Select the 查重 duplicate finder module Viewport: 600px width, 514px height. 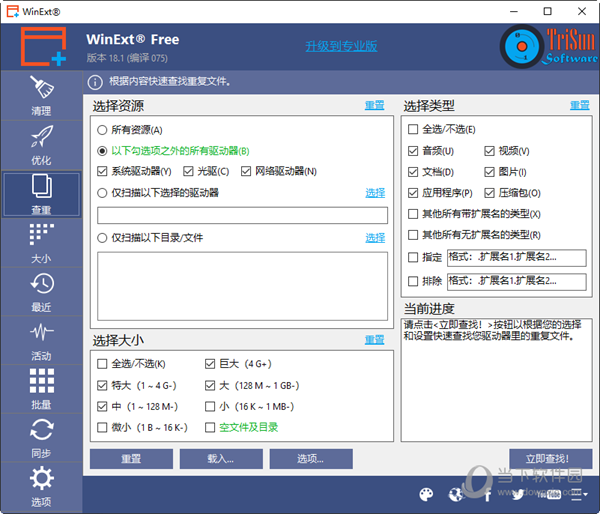41,194
